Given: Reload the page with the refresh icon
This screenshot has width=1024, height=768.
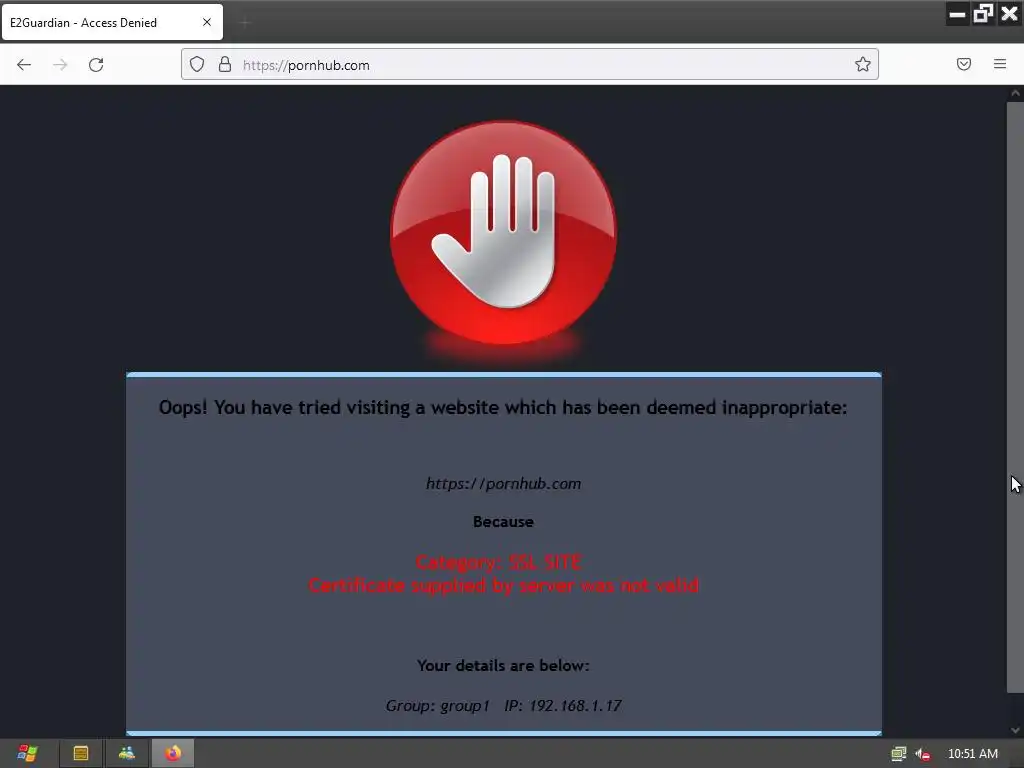Looking at the screenshot, I should (x=96, y=65).
